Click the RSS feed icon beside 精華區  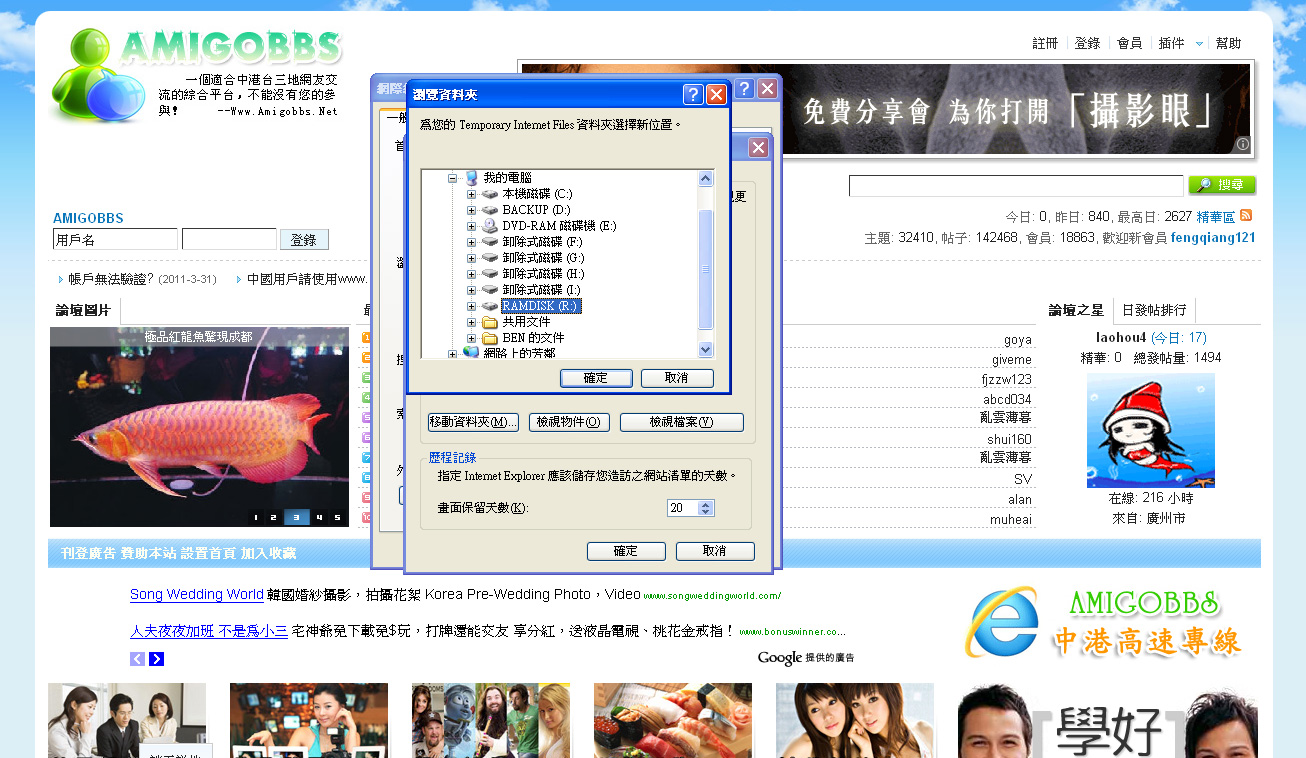[1246, 216]
